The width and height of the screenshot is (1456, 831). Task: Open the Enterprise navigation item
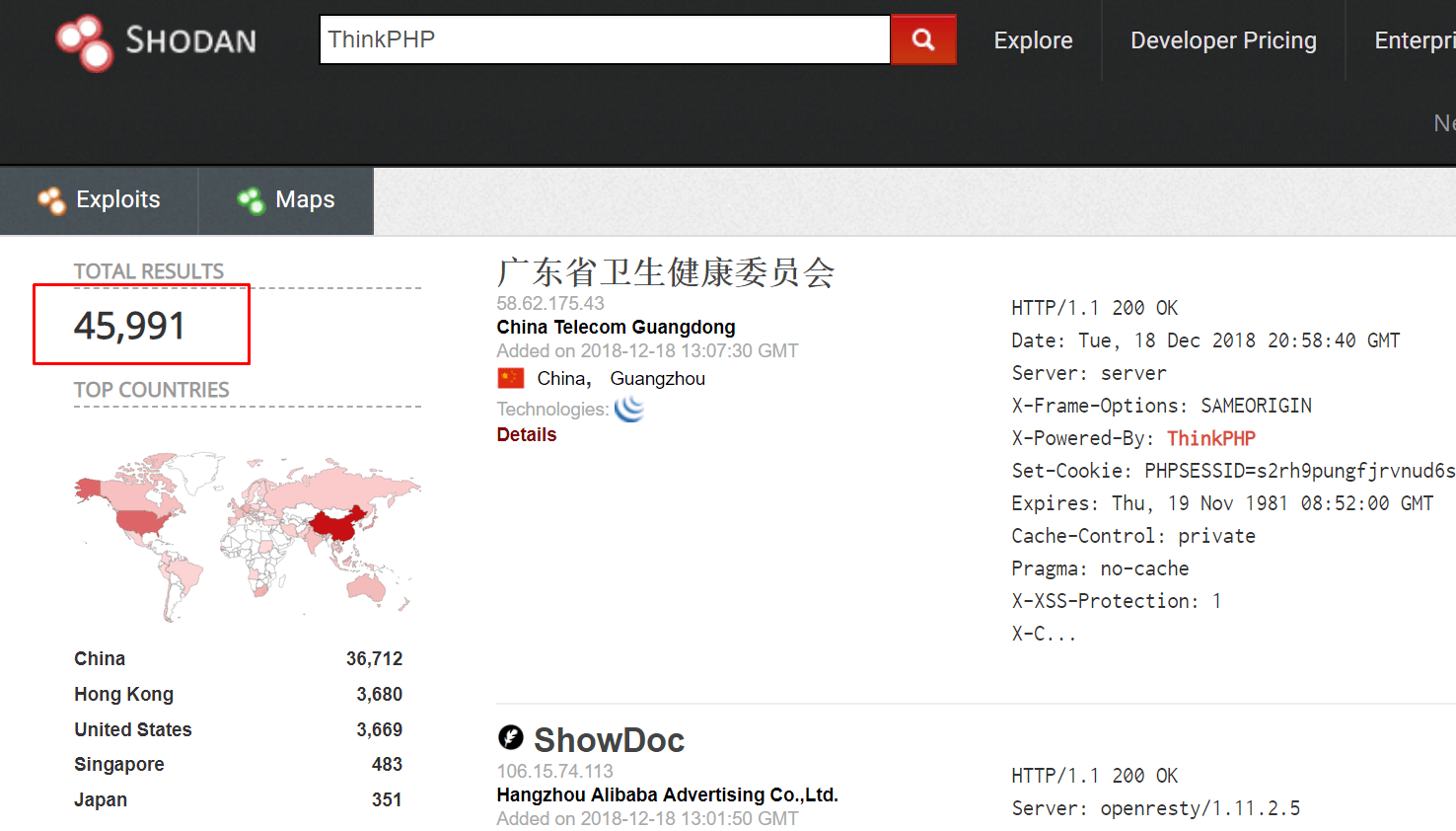point(1413,40)
